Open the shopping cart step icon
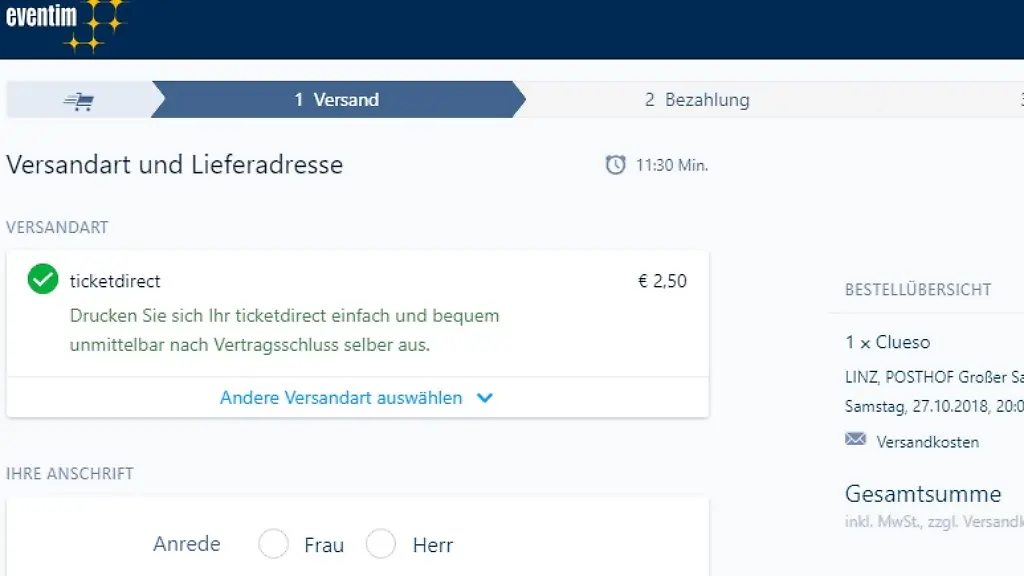Image resolution: width=1024 pixels, height=576 pixels. 78,100
